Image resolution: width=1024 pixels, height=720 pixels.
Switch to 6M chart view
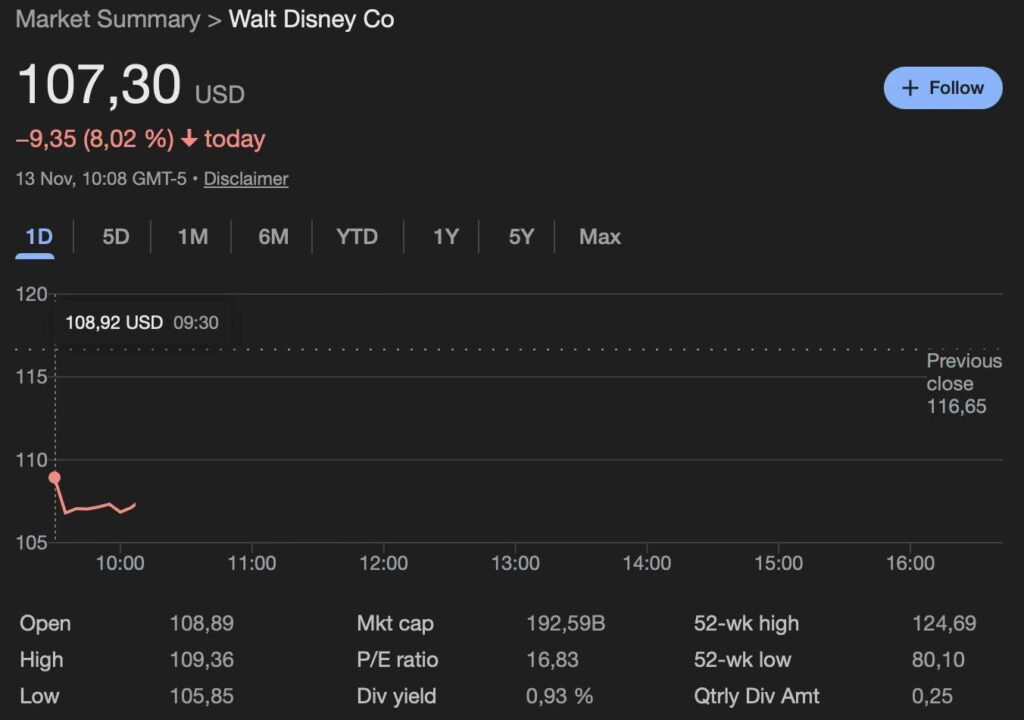click(x=273, y=237)
